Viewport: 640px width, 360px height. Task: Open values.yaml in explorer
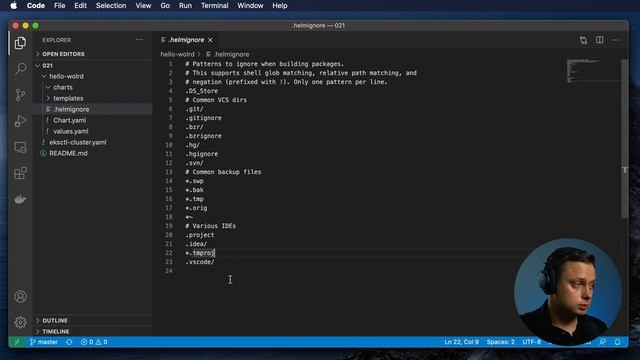tap(93, 131)
